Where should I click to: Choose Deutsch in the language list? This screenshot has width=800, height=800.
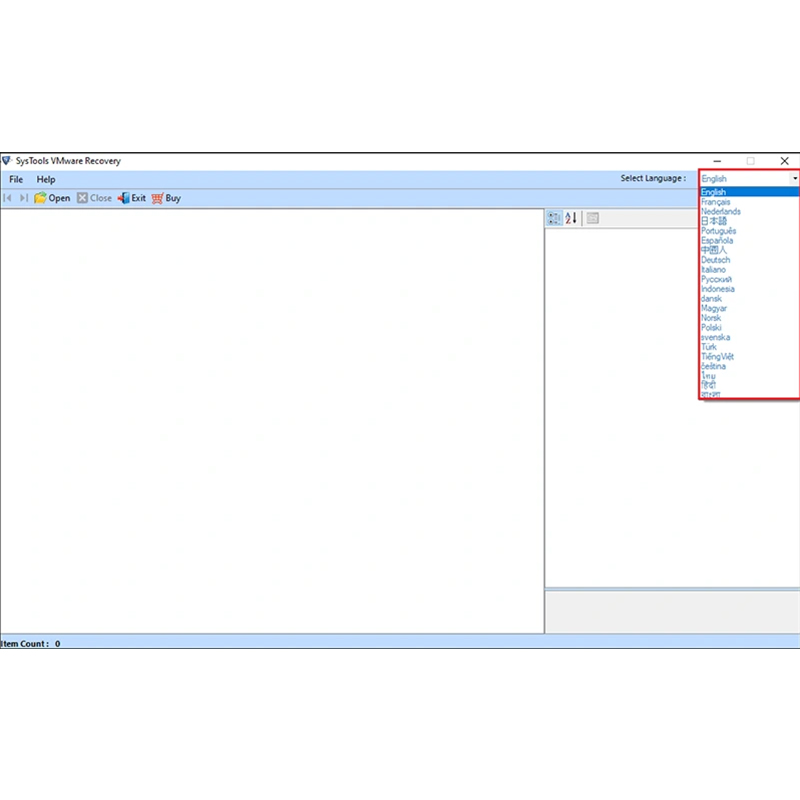pos(748,260)
